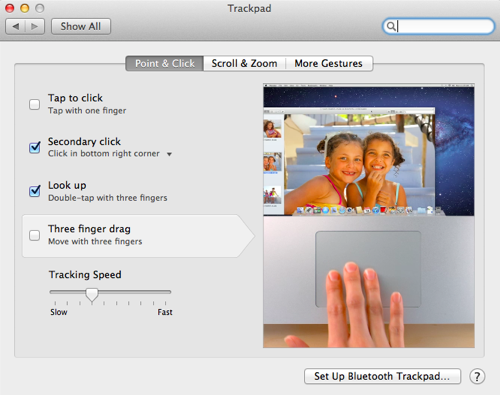The image size is (500, 395).
Task: Click the red close window button
Action: [10, 8]
